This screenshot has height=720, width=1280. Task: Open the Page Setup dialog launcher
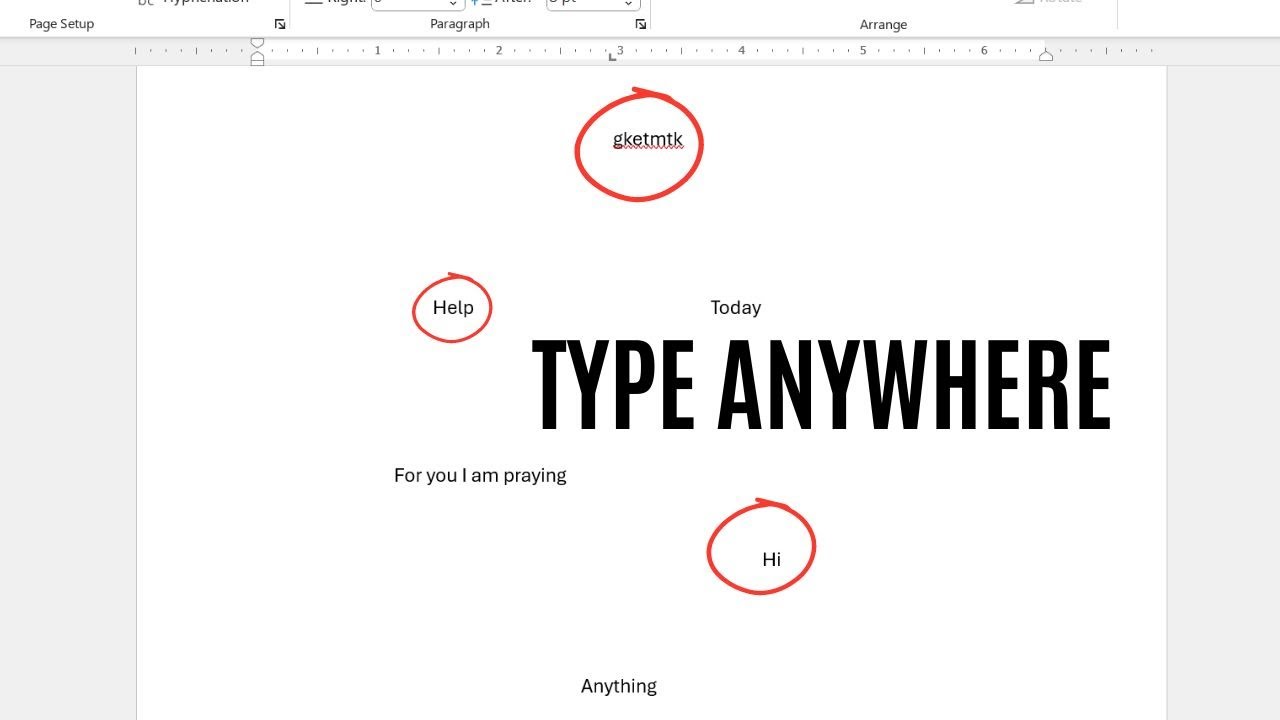coord(280,24)
